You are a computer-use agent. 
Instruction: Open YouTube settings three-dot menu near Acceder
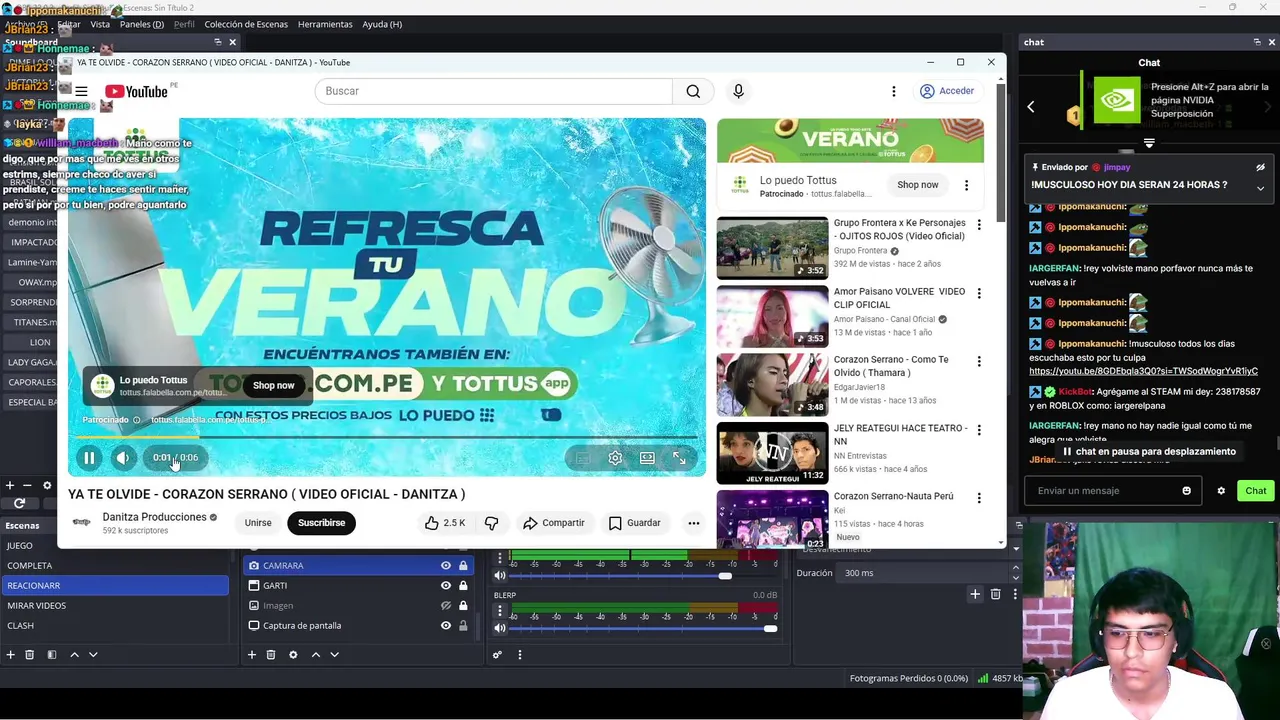tap(894, 91)
